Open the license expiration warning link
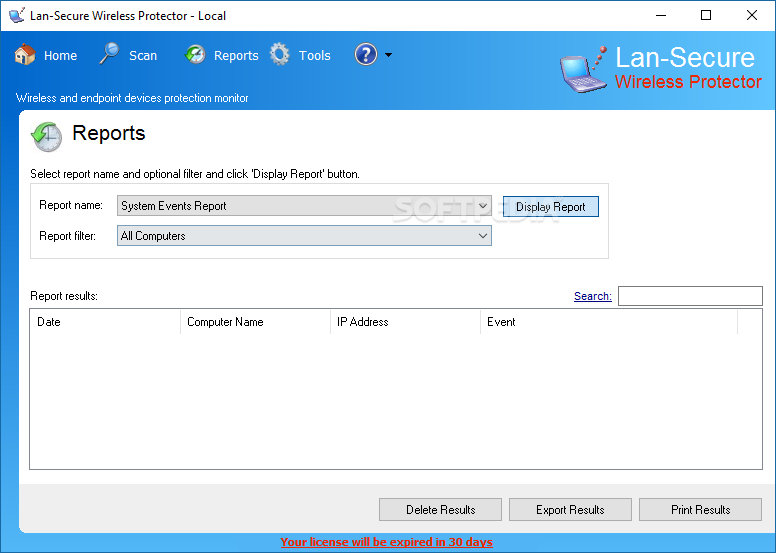This screenshot has height=553, width=776. point(387,542)
